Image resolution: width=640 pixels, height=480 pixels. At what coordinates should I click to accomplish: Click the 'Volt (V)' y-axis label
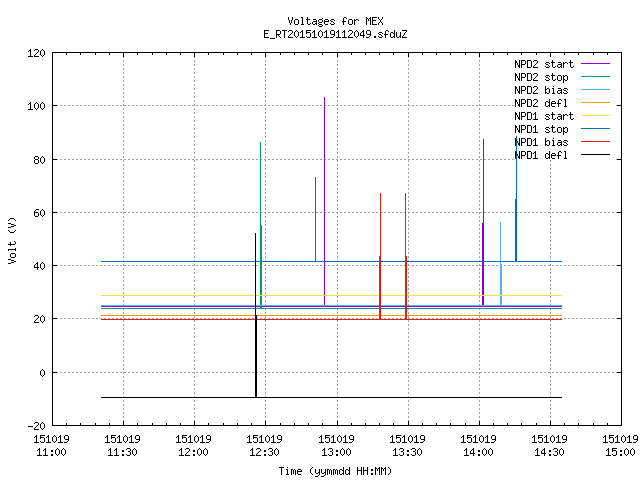[x=12, y=240]
